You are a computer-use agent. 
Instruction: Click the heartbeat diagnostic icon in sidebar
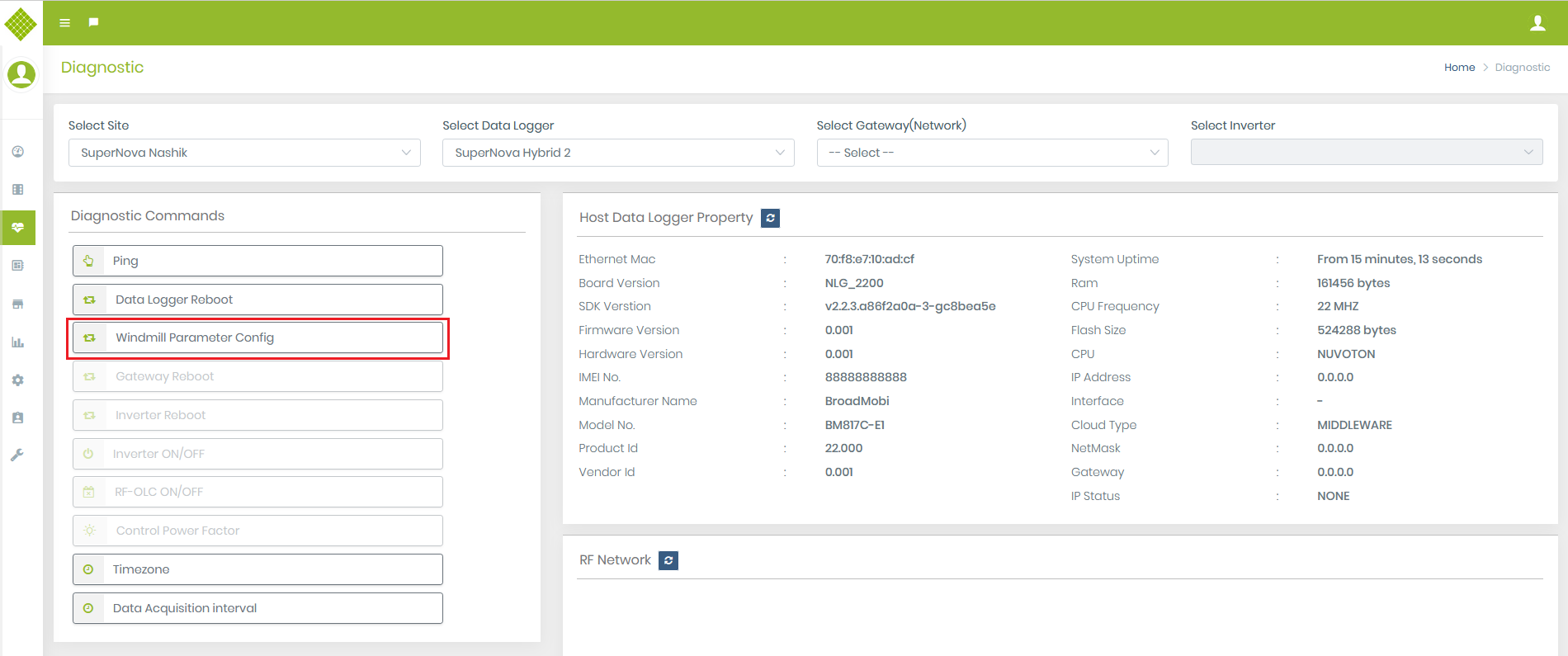pos(18,228)
